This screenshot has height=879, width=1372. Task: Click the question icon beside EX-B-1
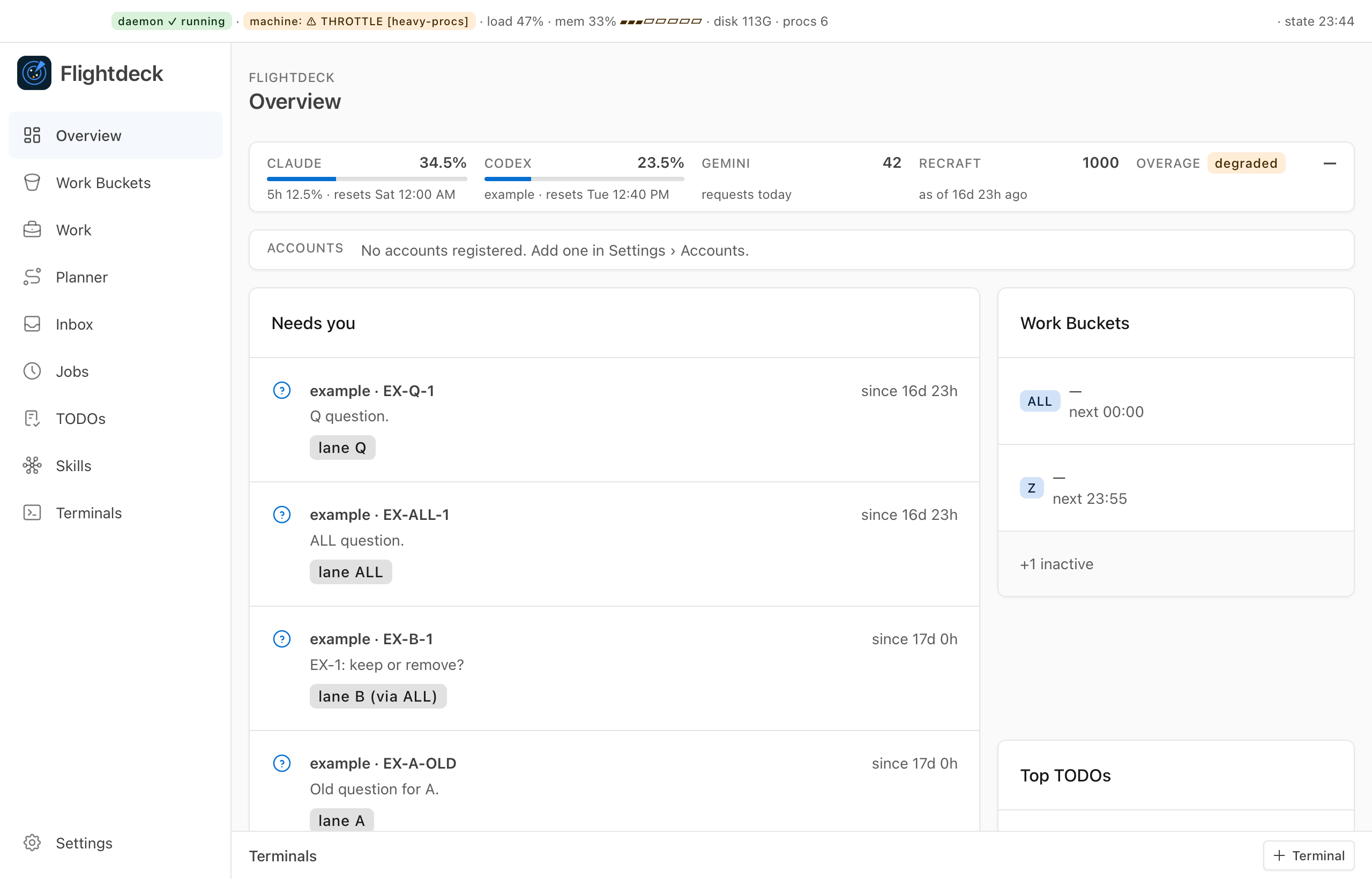tap(282, 639)
